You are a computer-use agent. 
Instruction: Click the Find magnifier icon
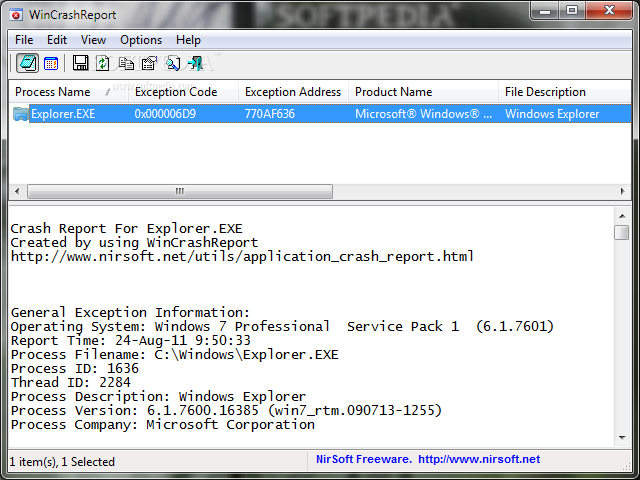173,63
